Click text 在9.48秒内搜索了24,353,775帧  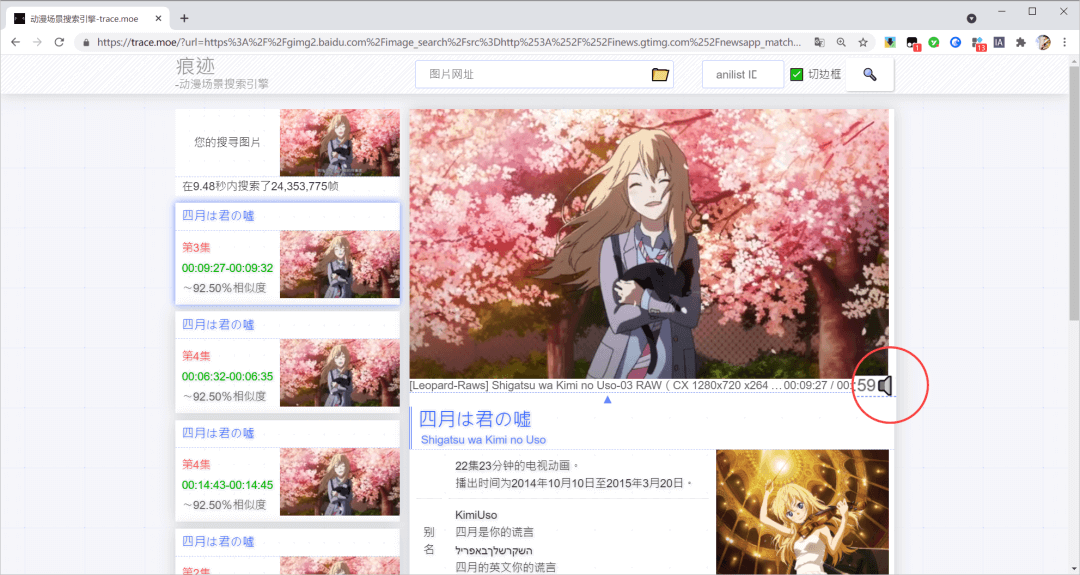[260, 187]
